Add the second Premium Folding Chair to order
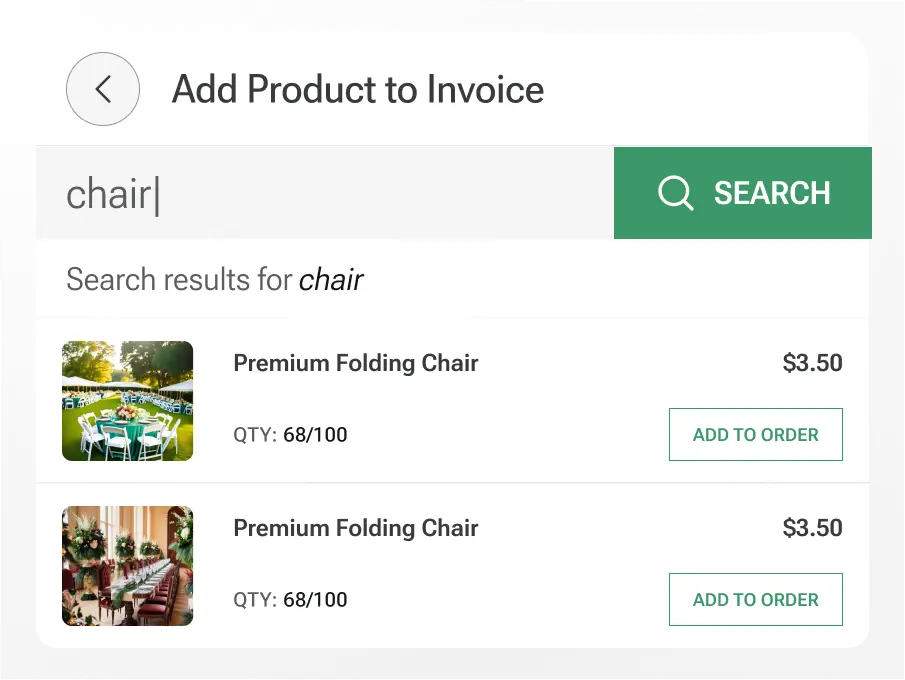The height and width of the screenshot is (680, 905). 755,600
